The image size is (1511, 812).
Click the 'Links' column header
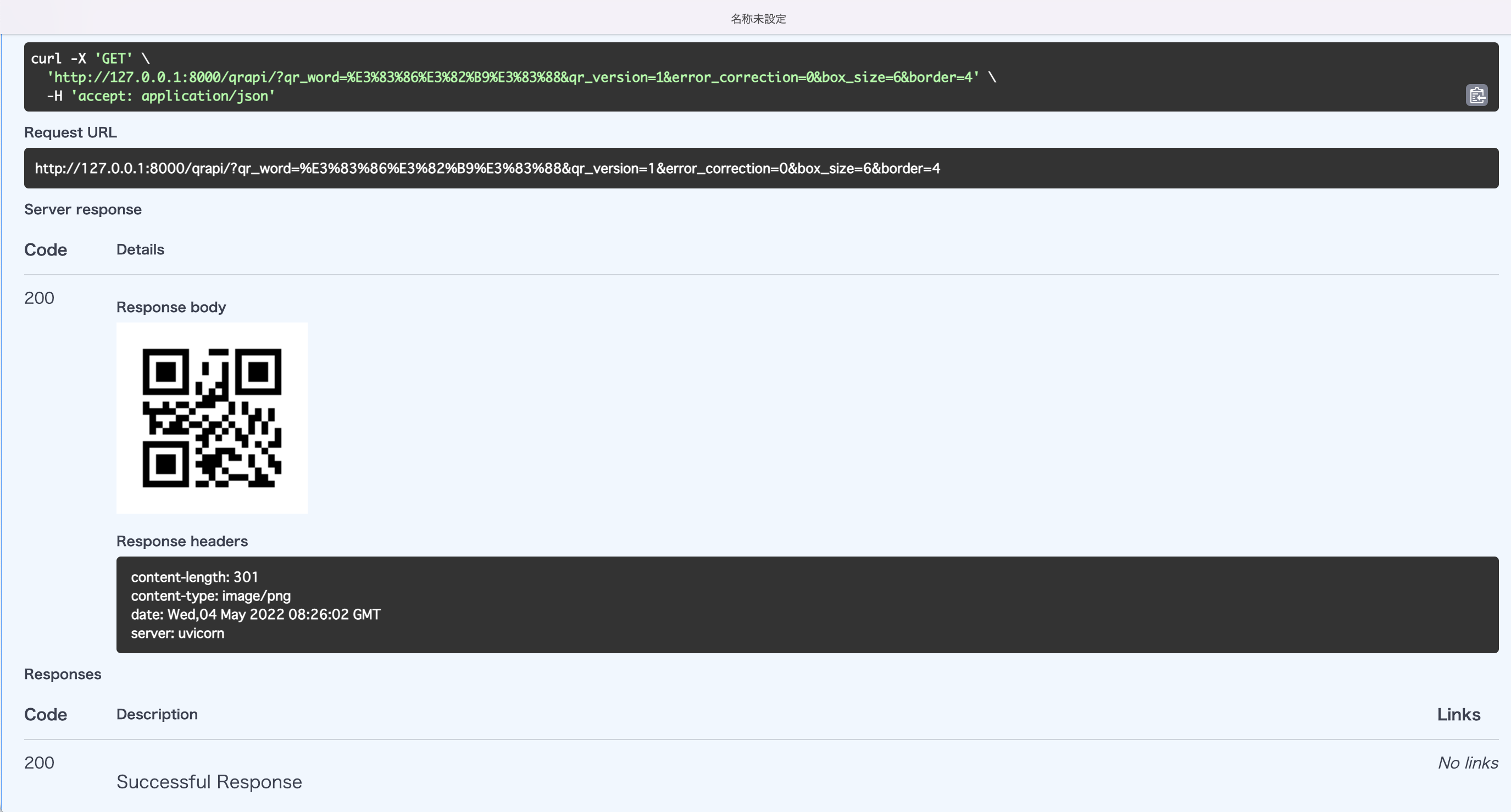tap(1458, 715)
